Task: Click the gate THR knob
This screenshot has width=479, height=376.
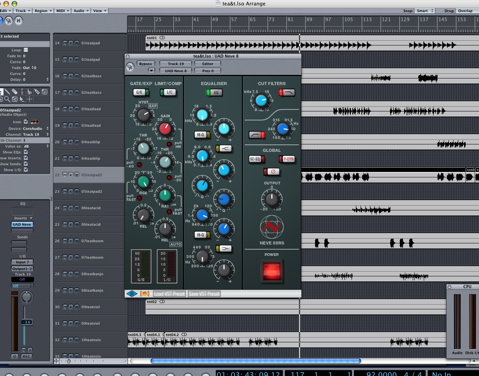Action: click(143, 148)
